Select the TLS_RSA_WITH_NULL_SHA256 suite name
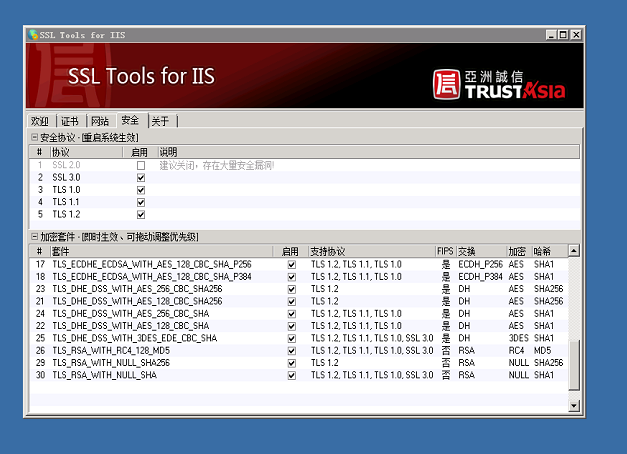627x454 pixels. (111, 363)
